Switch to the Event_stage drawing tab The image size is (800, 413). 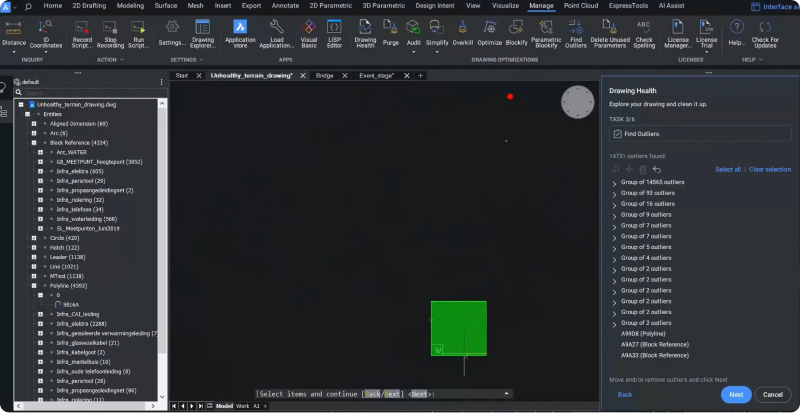(377, 76)
